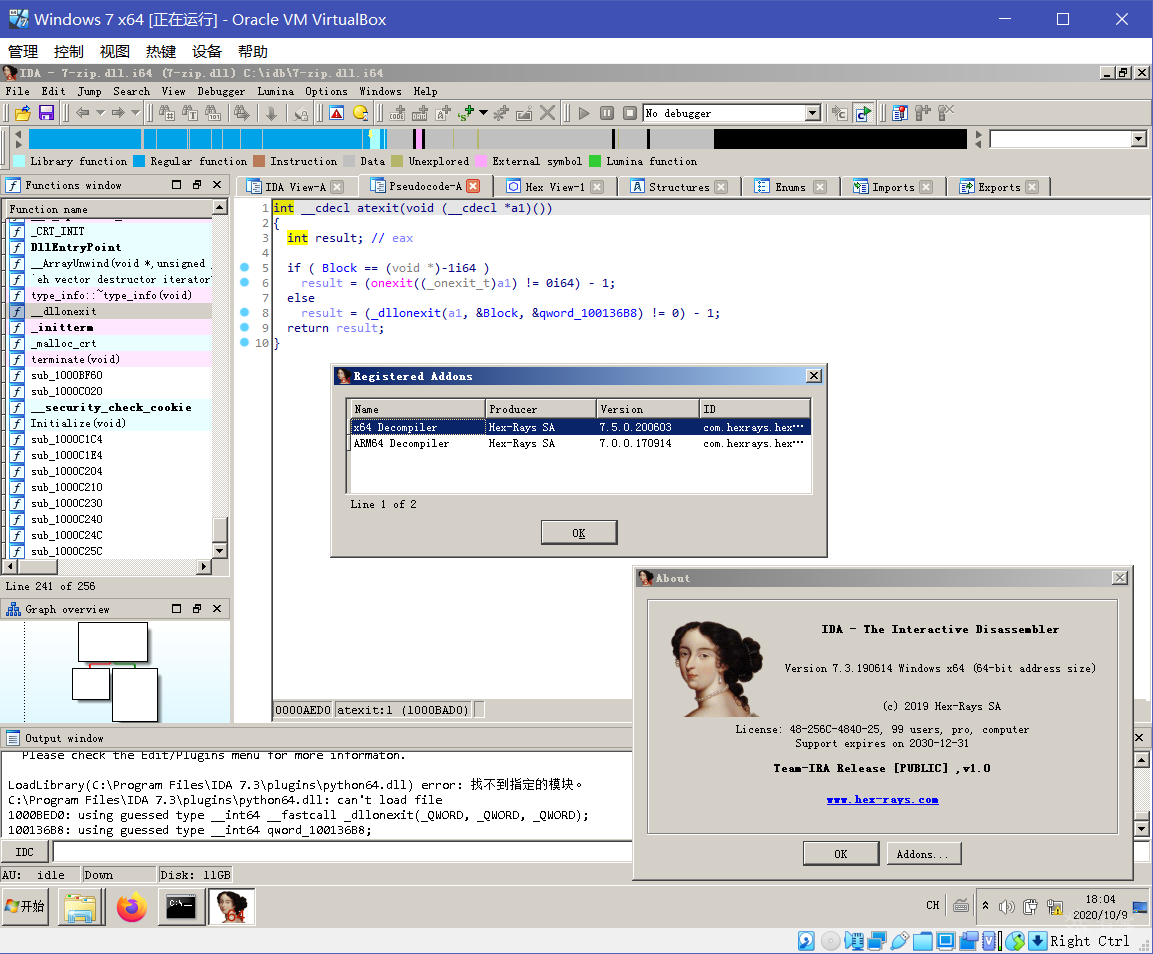Click the search immediate value binoculars icon
The image size is (1153, 954).
(x=167, y=113)
